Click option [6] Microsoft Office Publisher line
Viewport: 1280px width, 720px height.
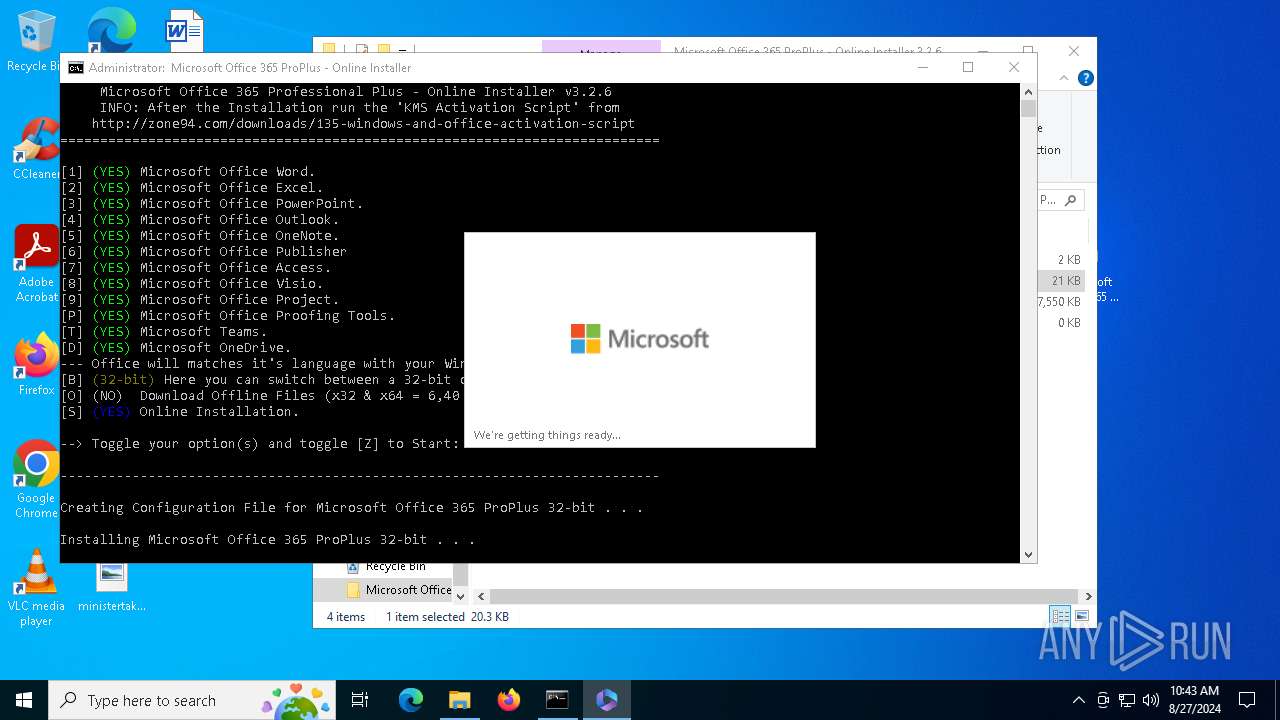pyautogui.click(x=204, y=252)
